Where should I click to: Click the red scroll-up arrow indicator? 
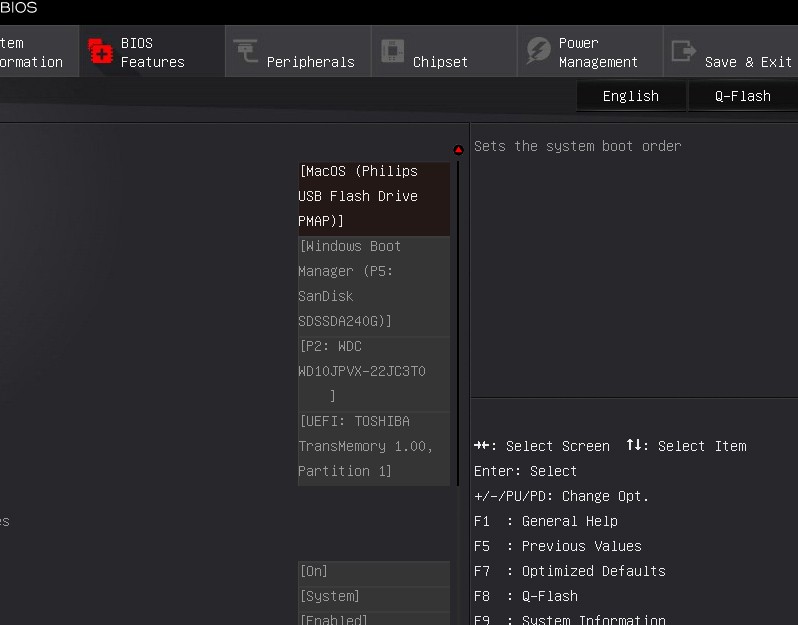click(x=458, y=150)
